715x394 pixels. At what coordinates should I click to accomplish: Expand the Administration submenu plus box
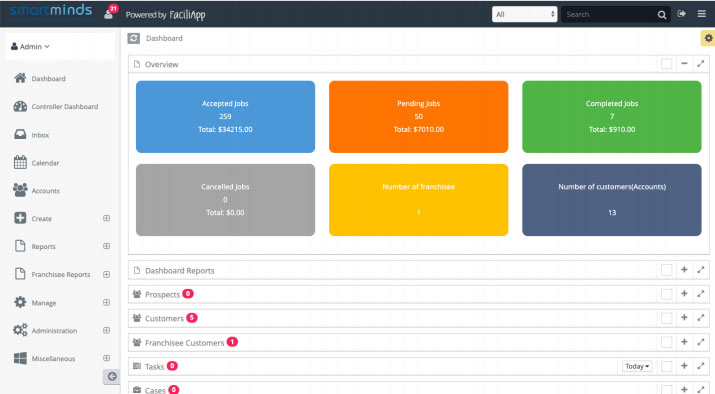pos(107,330)
